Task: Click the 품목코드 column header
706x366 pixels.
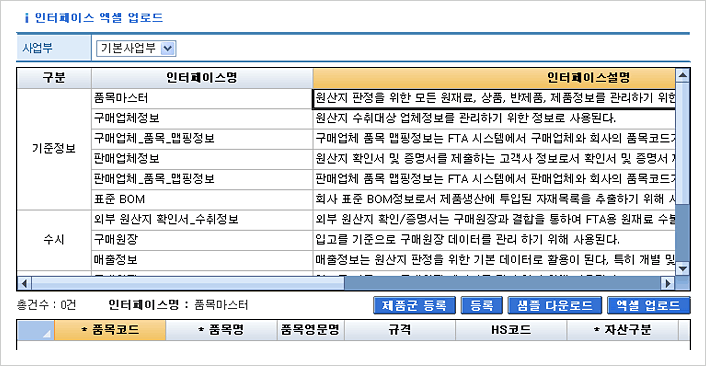Action: coord(110,330)
